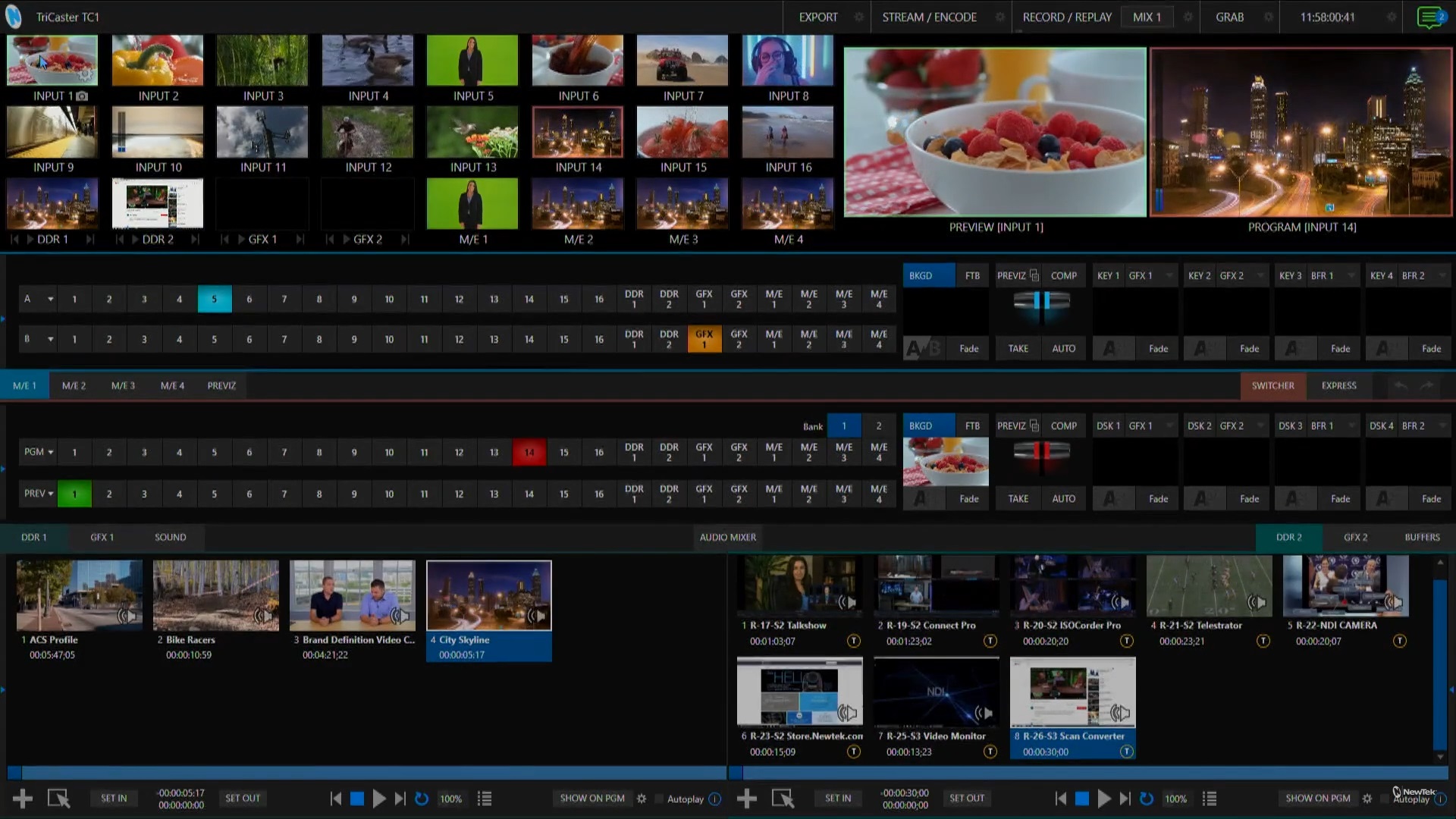Click transition icon for R-17-S2 Talkshow clip
The height and width of the screenshot is (819, 1456).
854,641
